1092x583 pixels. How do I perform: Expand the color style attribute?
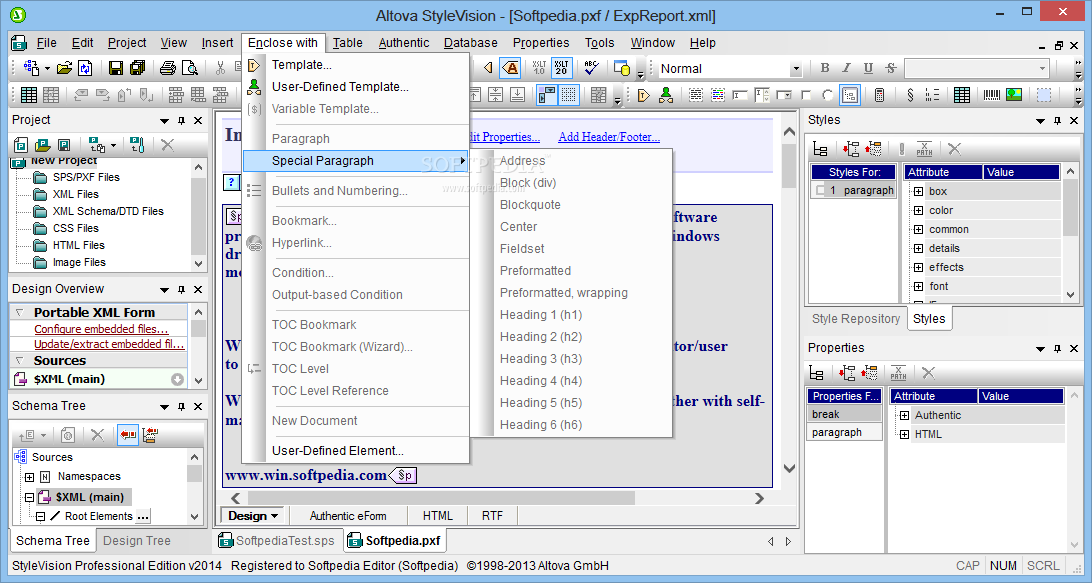coord(918,210)
